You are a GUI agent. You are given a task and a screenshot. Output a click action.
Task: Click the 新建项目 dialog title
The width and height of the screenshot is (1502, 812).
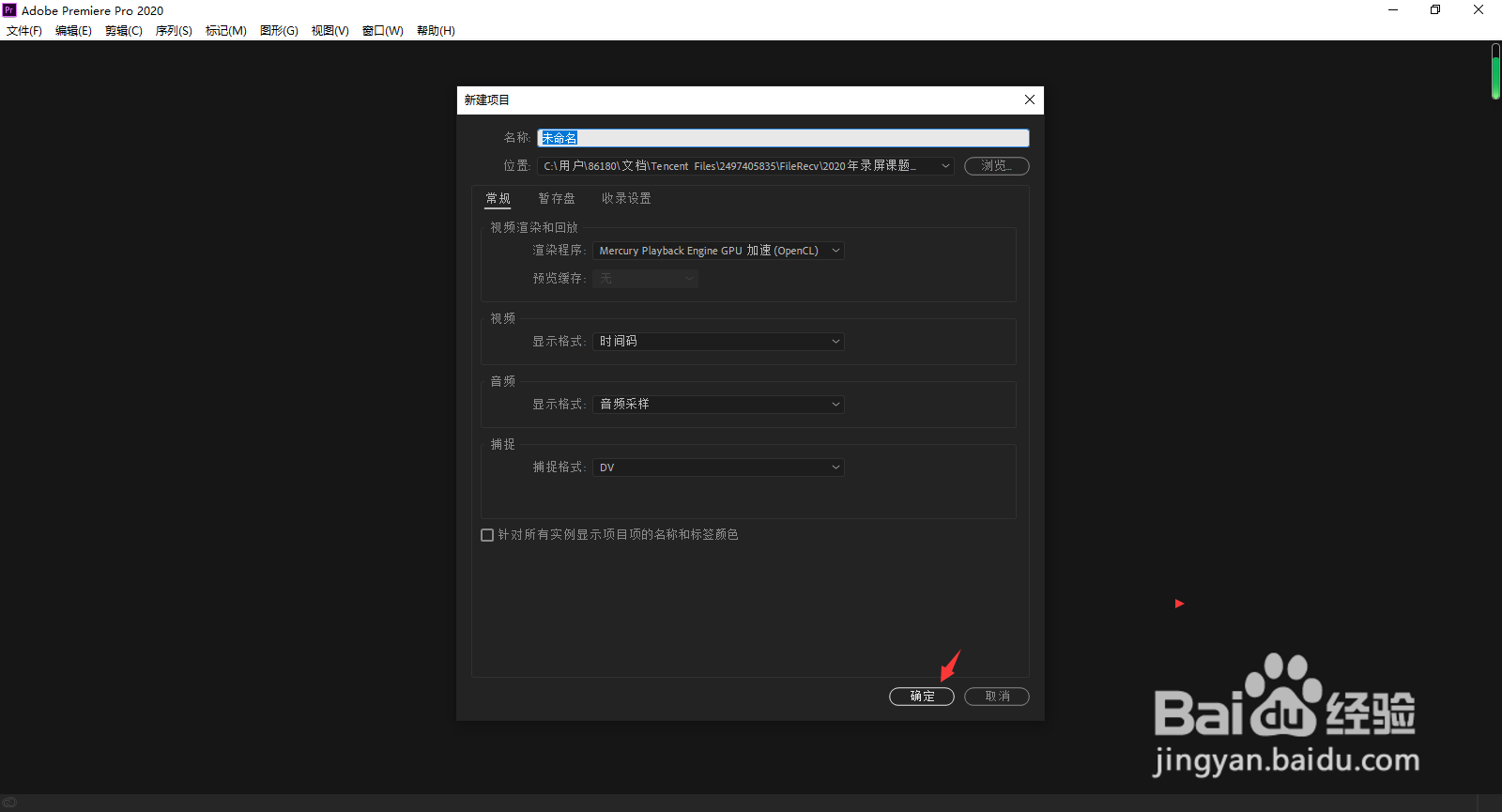click(486, 100)
